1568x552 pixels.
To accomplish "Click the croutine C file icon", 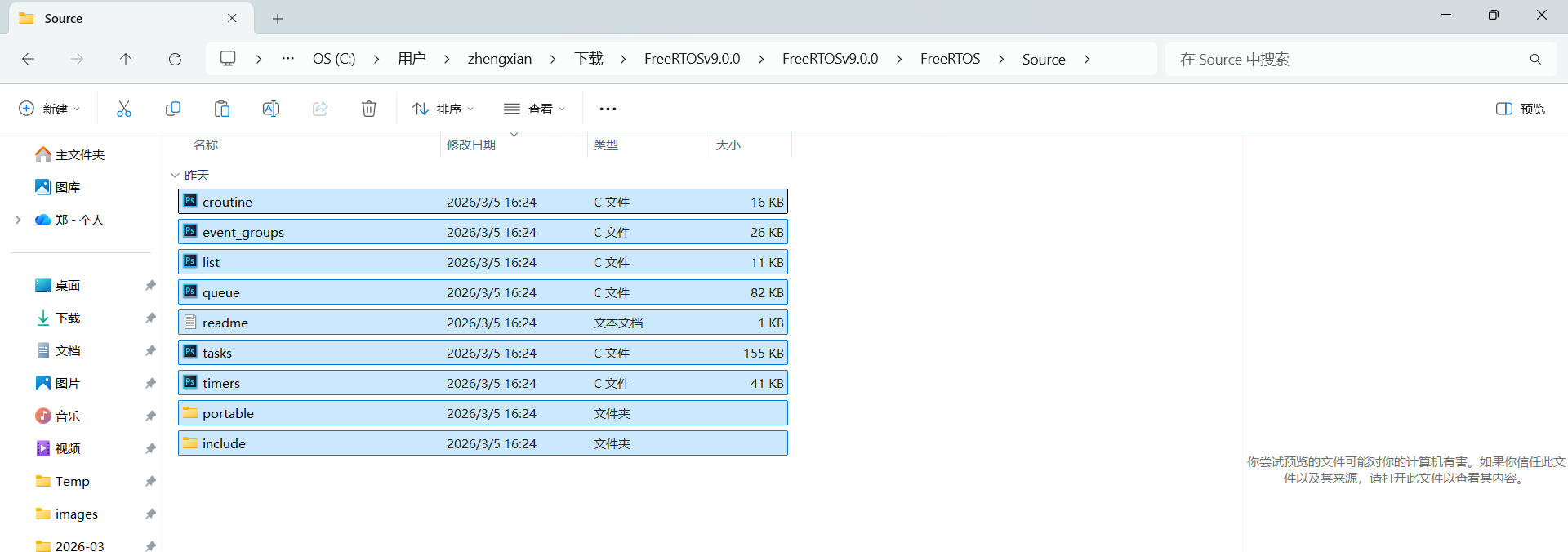I will coord(190,201).
